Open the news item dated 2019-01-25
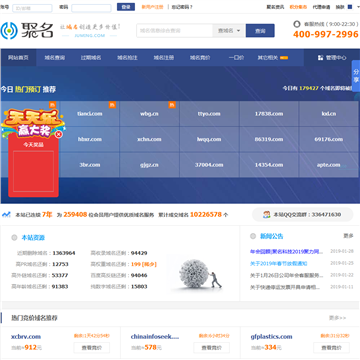Viewport: 360px width, 360px height. click(x=279, y=263)
